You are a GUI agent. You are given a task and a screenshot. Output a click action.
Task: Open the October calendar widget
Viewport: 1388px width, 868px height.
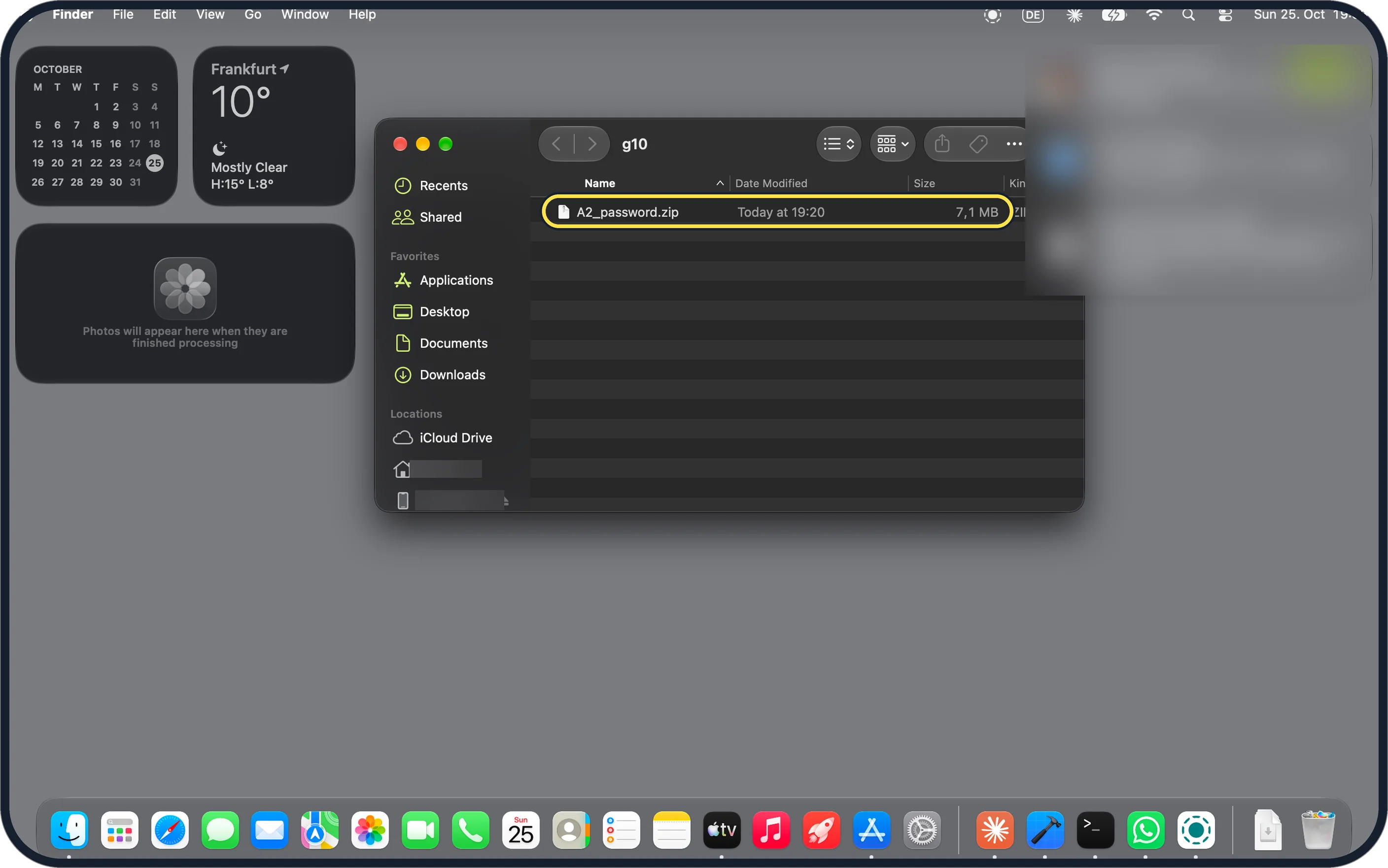(97, 126)
